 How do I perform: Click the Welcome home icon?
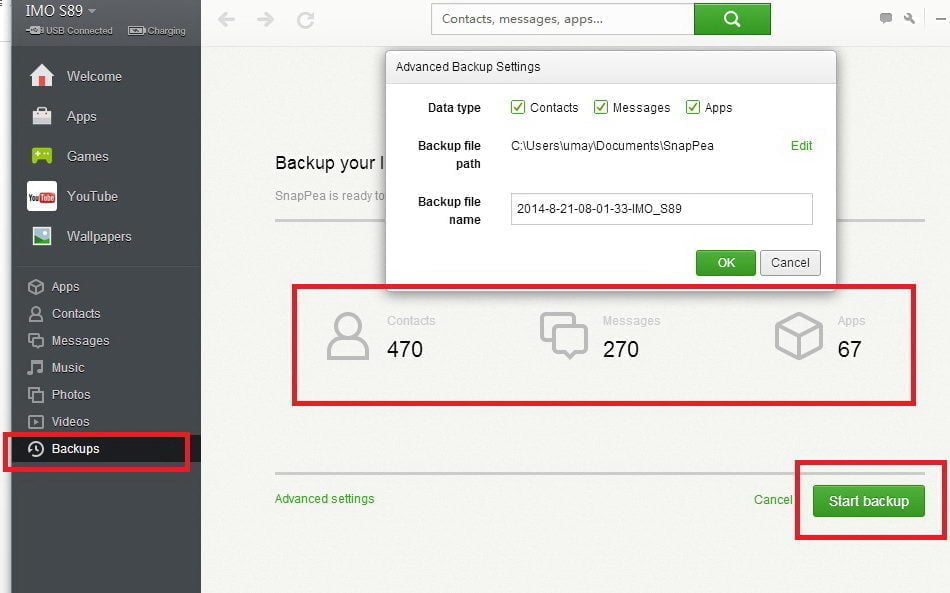[x=42, y=76]
